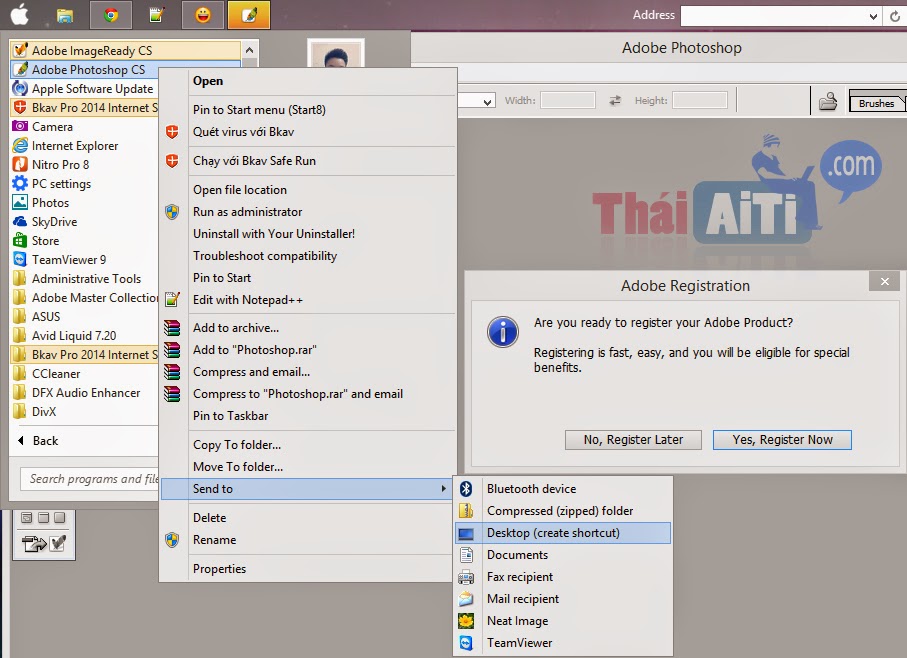907x658 pixels.
Task: Select Edit with Notepad++ entry
Action: tap(307, 300)
